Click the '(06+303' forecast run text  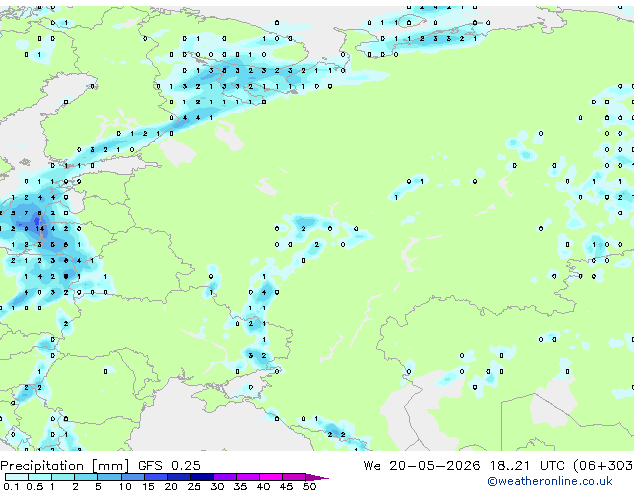click(x=603, y=465)
